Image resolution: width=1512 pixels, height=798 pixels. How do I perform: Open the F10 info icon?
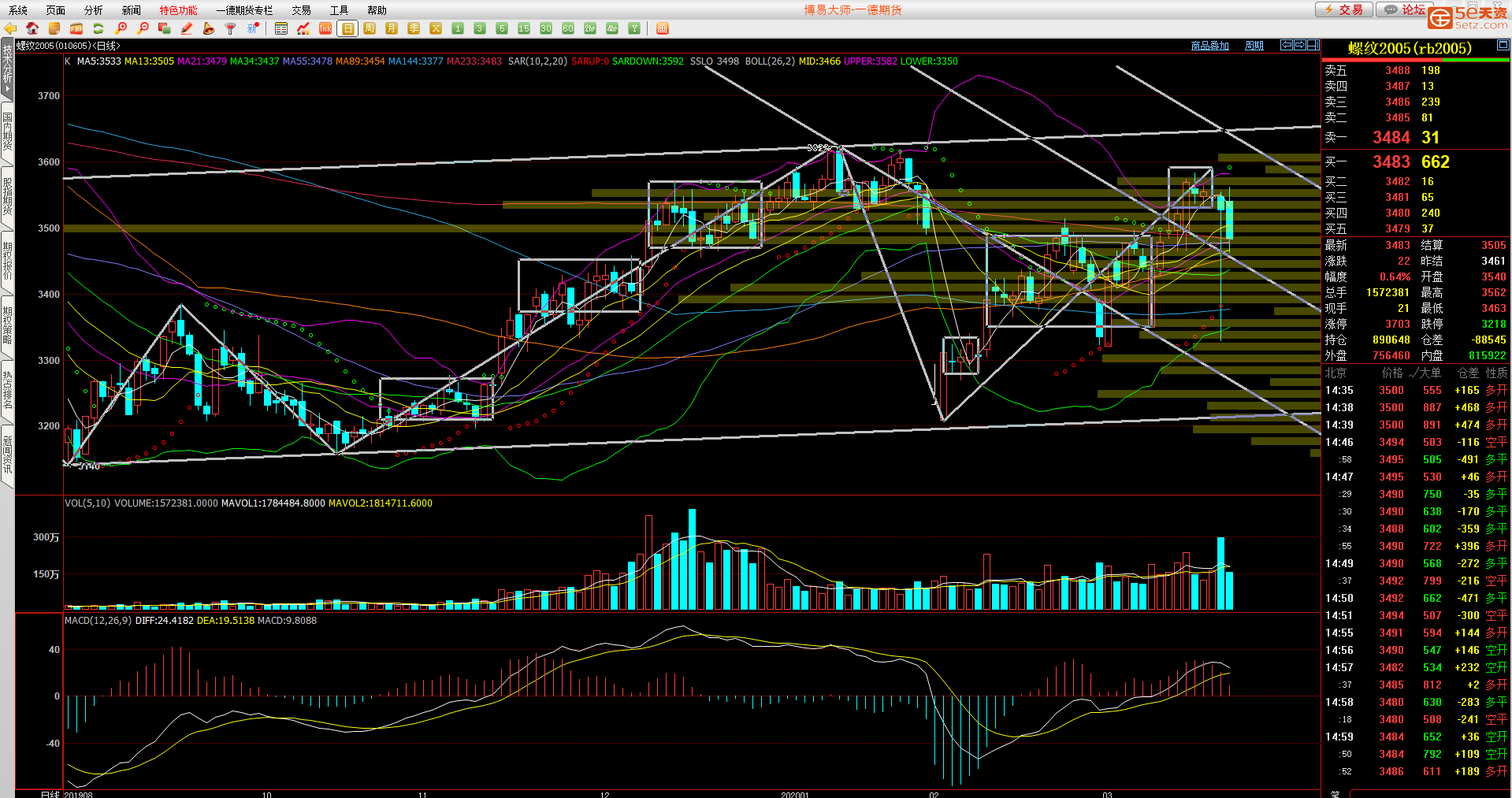76,28
